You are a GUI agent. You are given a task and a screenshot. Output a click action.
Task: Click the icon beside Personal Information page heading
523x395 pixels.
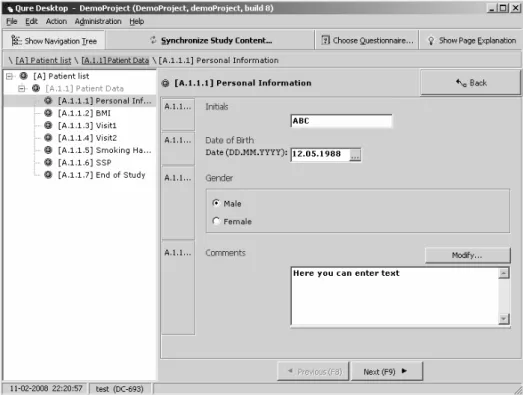[x=165, y=83]
